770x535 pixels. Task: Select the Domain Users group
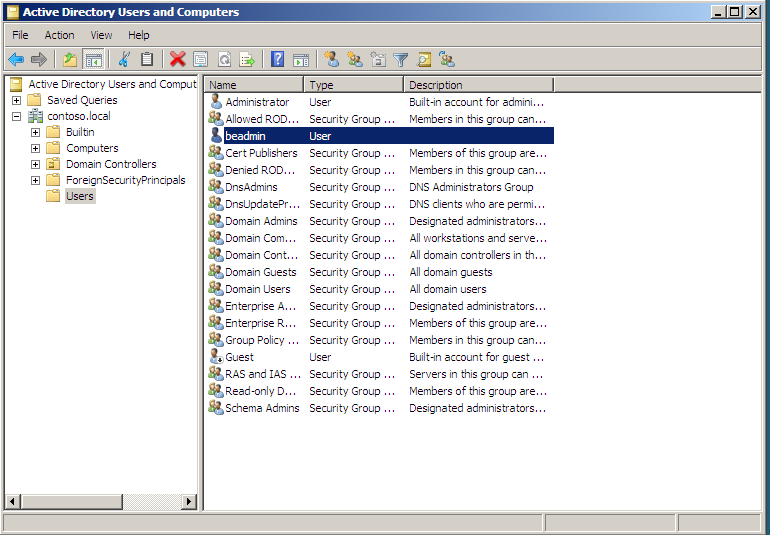pos(258,289)
